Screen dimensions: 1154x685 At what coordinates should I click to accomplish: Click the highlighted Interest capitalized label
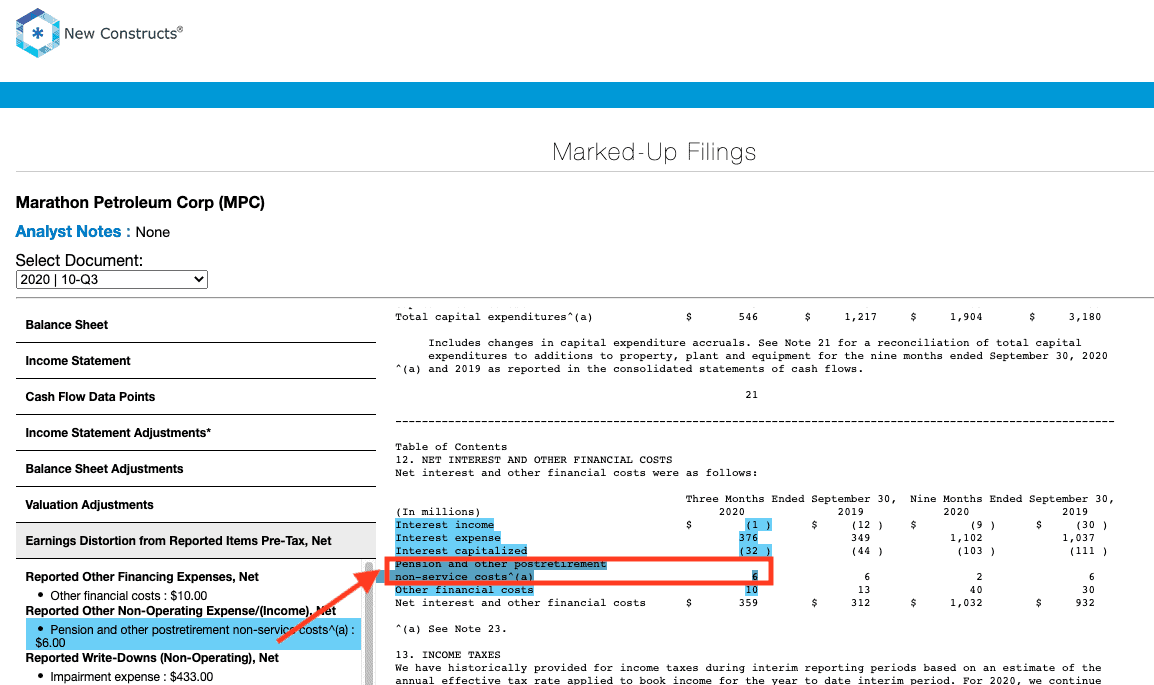(461, 551)
